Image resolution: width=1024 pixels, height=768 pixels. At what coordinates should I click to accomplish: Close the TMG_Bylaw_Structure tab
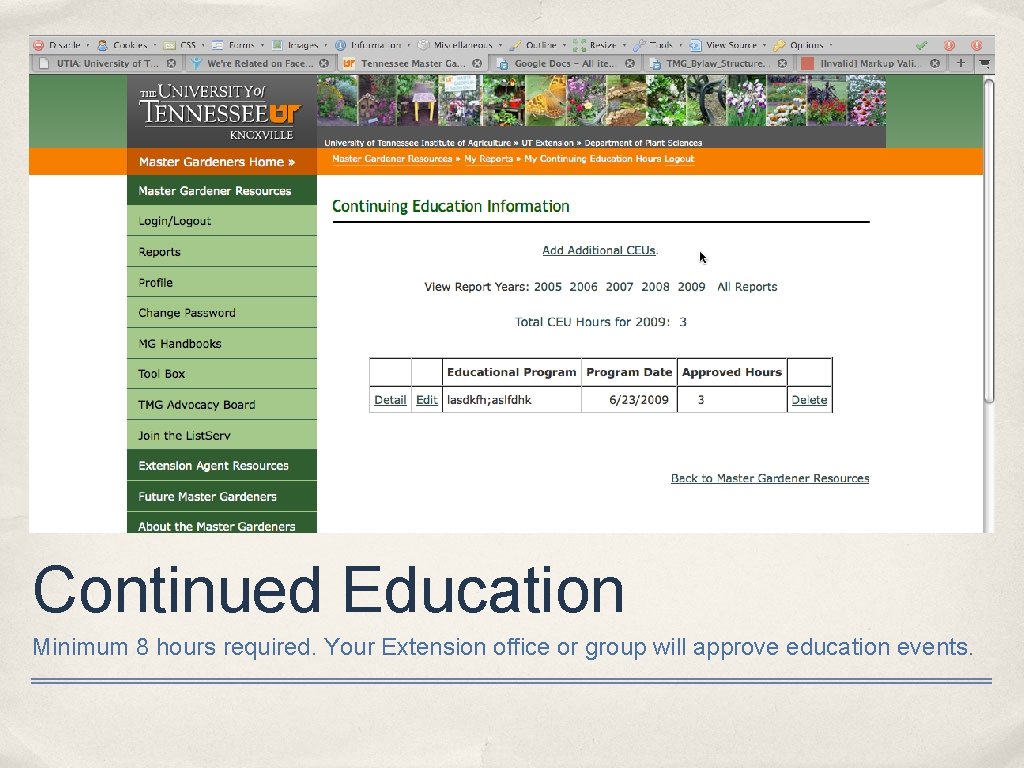coord(782,63)
